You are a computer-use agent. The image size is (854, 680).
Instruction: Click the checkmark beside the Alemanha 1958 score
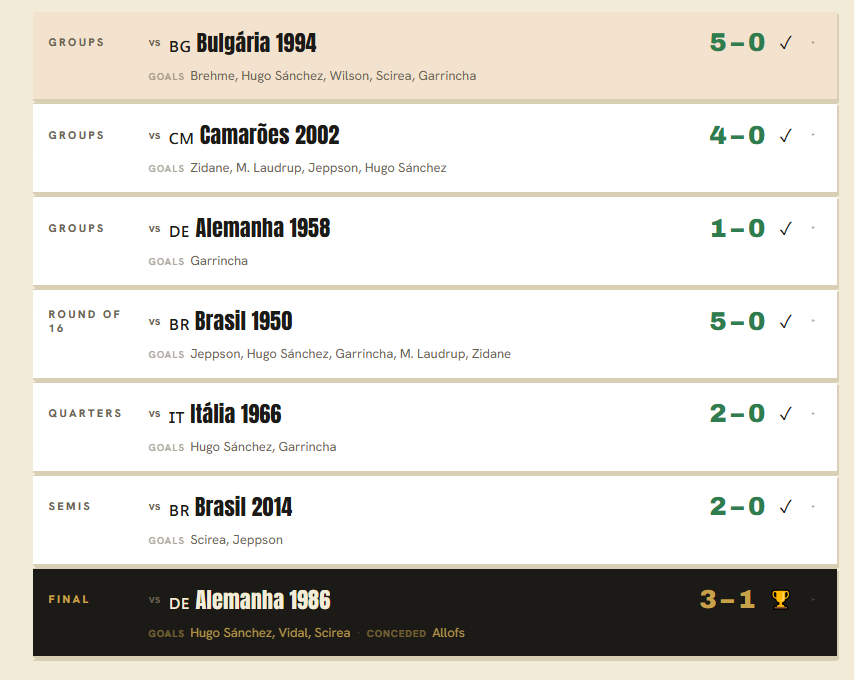tap(785, 229)
